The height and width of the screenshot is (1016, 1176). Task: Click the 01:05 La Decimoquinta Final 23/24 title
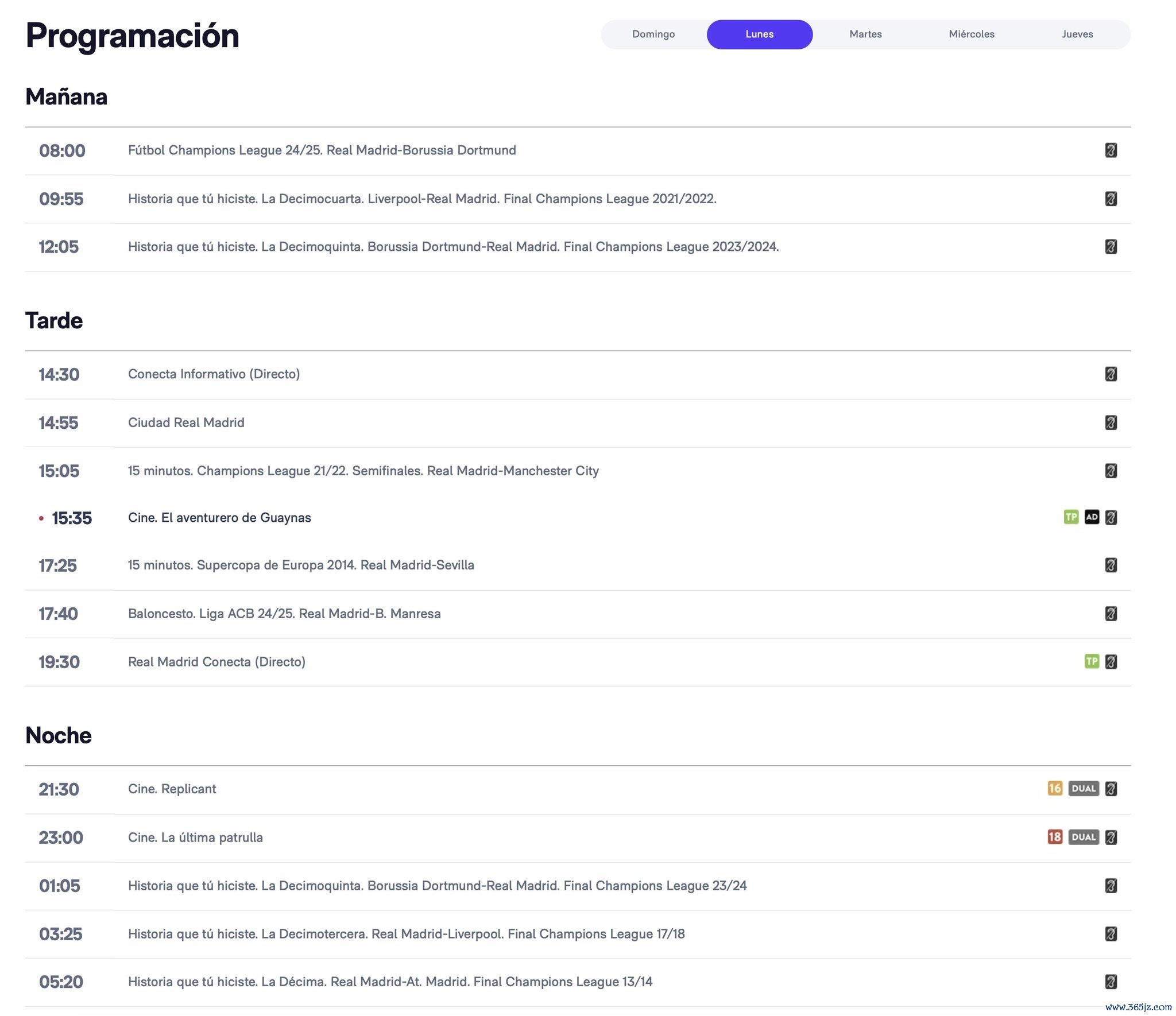coord(437,886)
